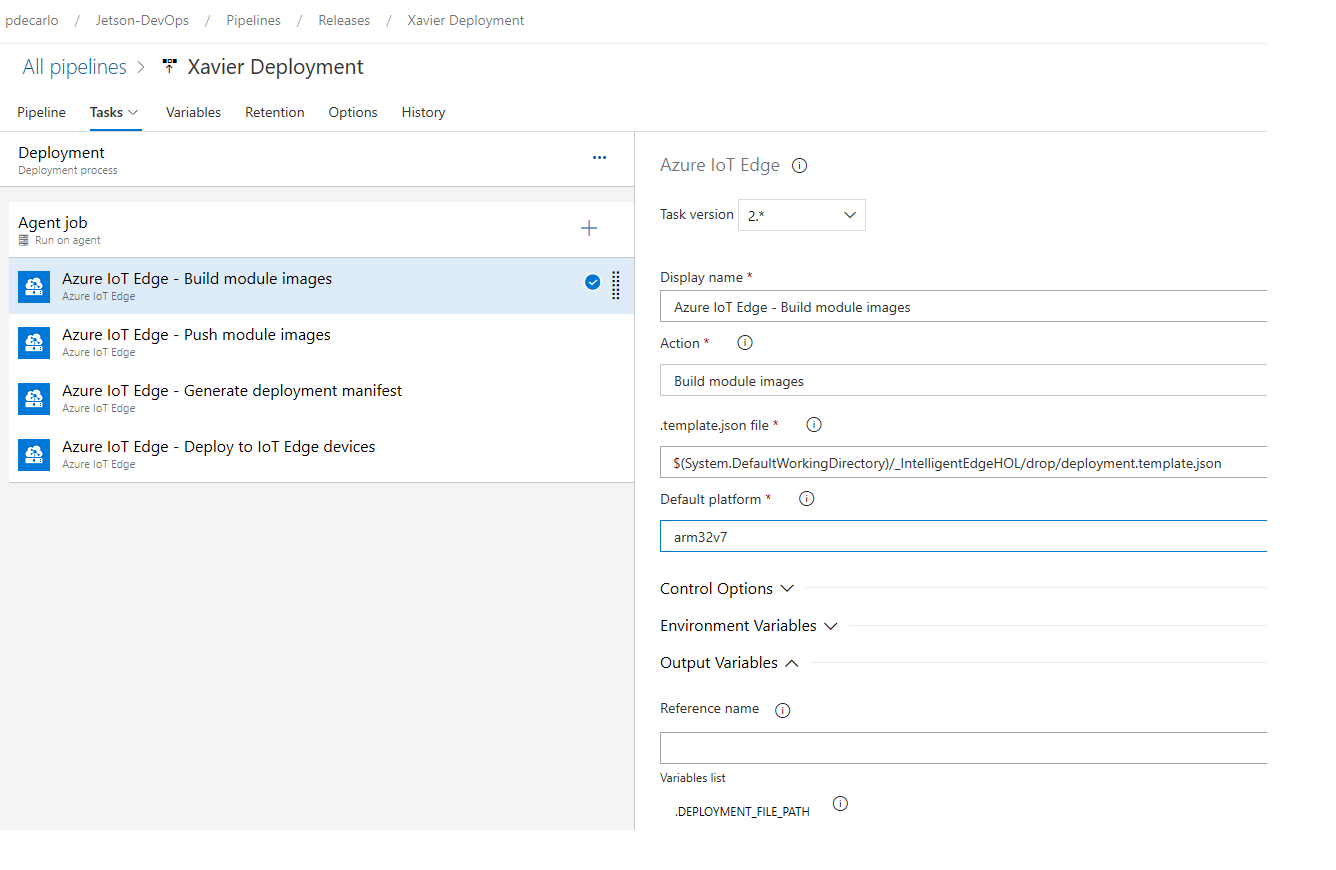
Task: Click the Deploy to IoT Edge devices icon
Action: (x=33, y=455)
